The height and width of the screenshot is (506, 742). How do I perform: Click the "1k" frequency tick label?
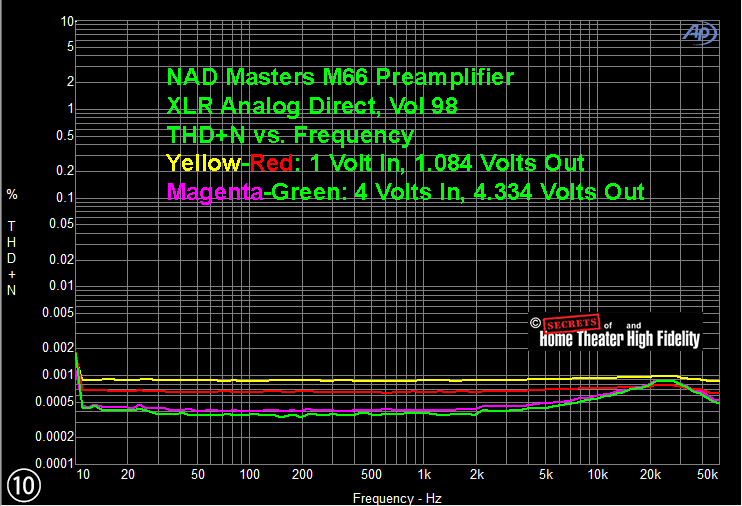(x=424, y=475)
